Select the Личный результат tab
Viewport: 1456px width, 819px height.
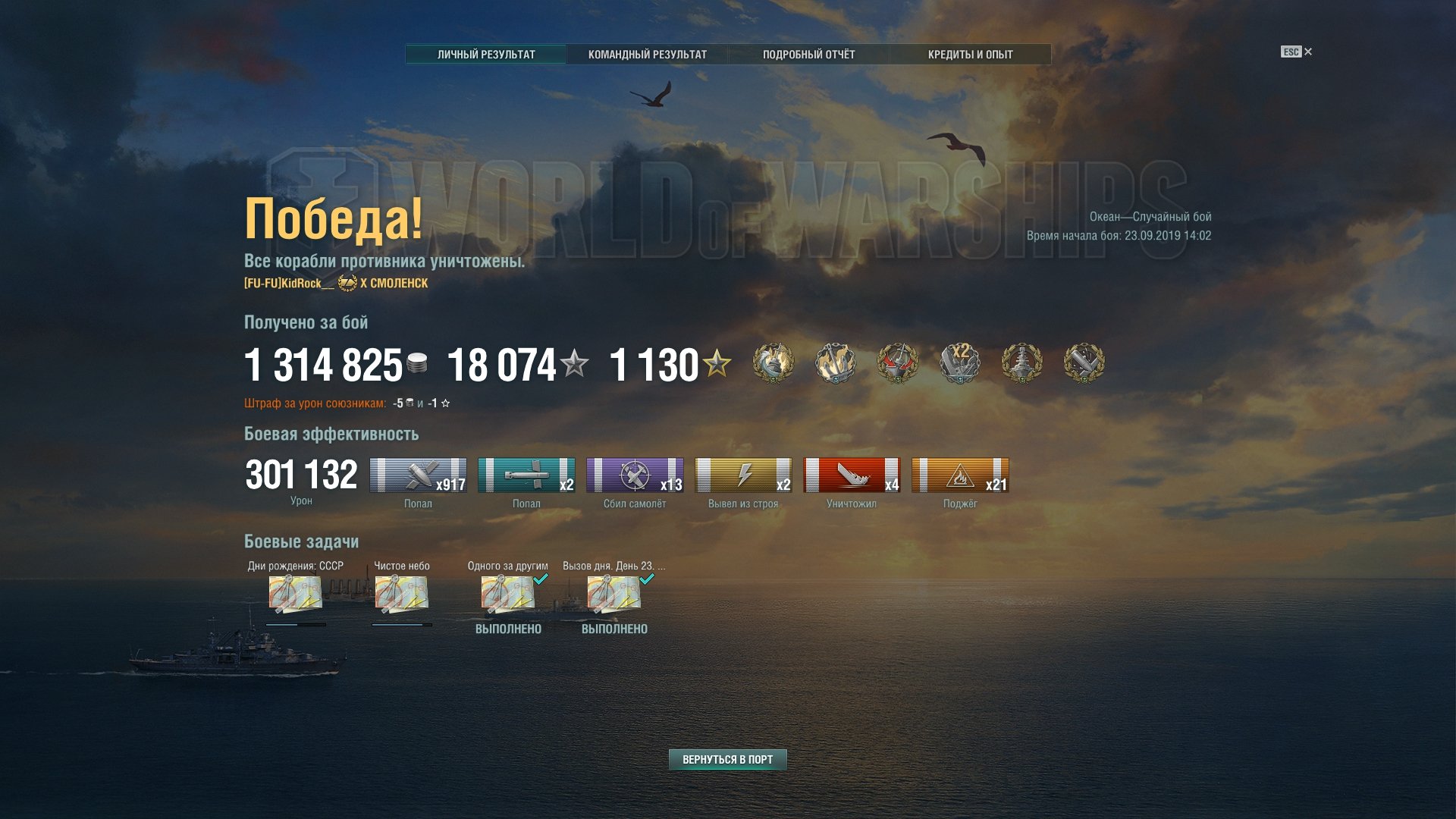tap(486, 55)
